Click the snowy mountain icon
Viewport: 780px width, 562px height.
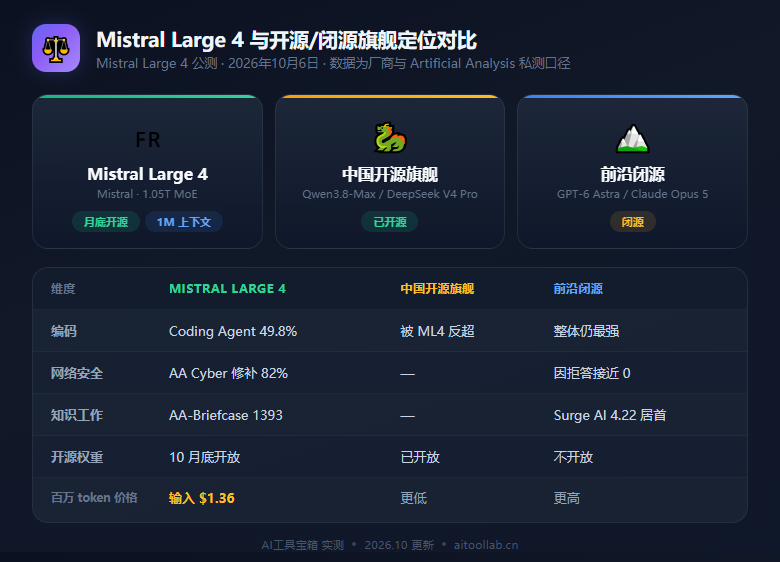(x=632, y=138)
